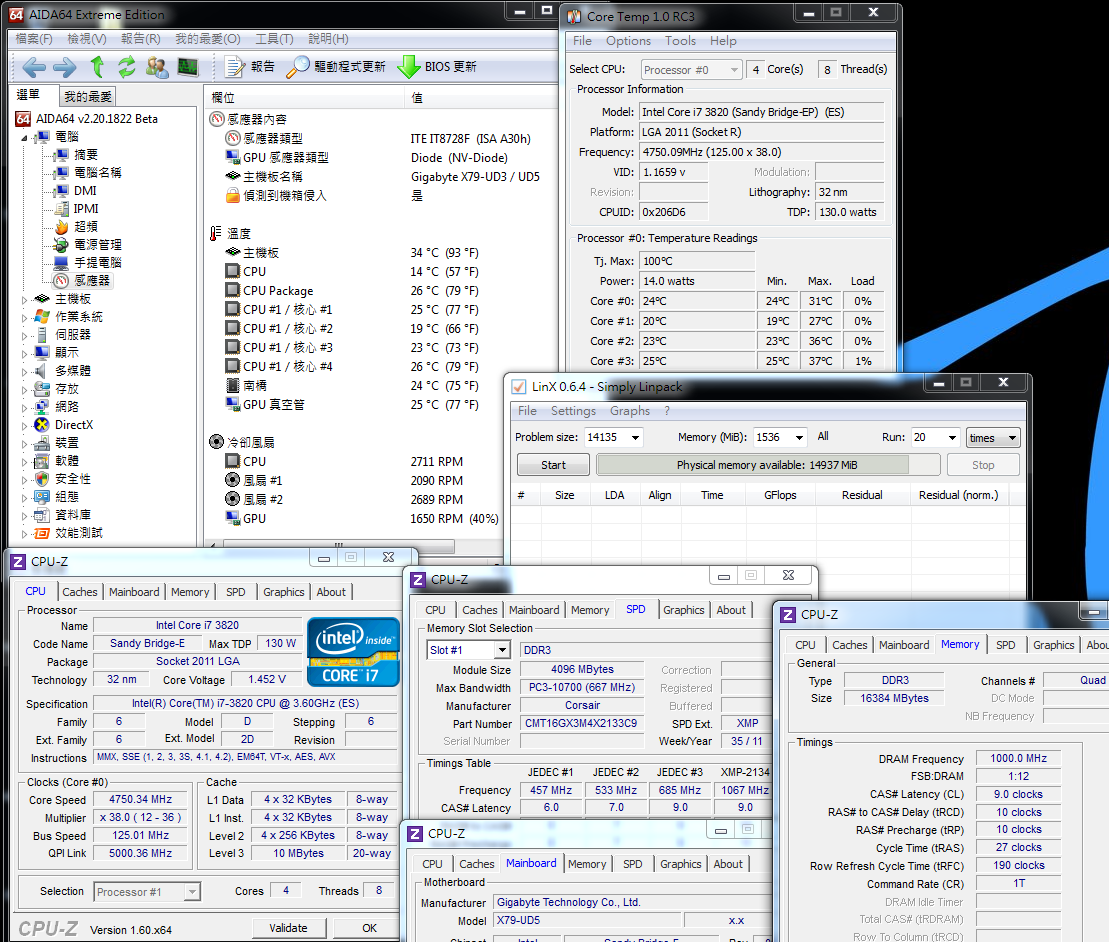Viewport: 1109px width, 942px height.
Task: Click the Physical memory available progress bar
Action: (768, 465)
